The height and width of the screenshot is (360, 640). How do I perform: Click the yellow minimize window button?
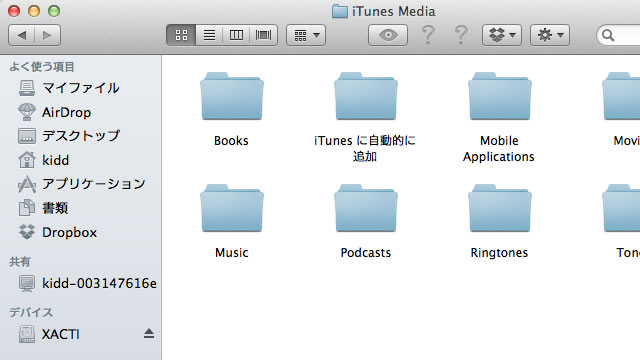click(x=34, y=11)
